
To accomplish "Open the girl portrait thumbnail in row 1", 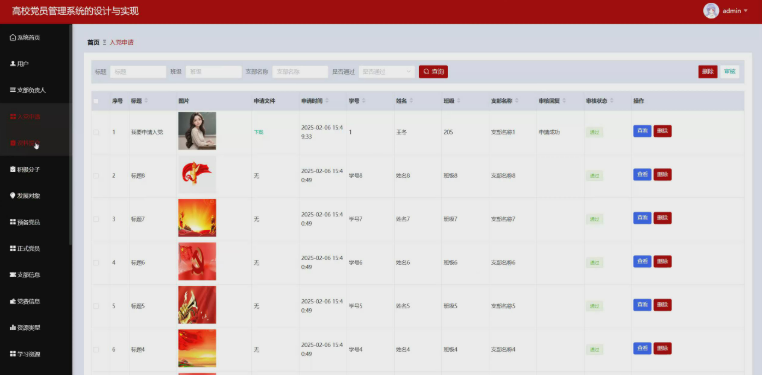I will [x=197, y=131].
